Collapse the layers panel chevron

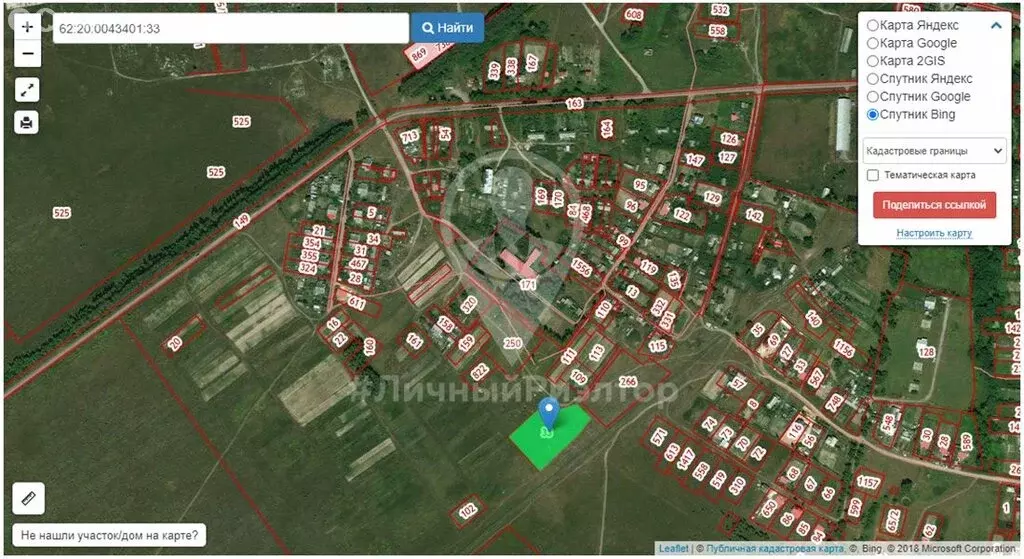(x=996, y=26)
